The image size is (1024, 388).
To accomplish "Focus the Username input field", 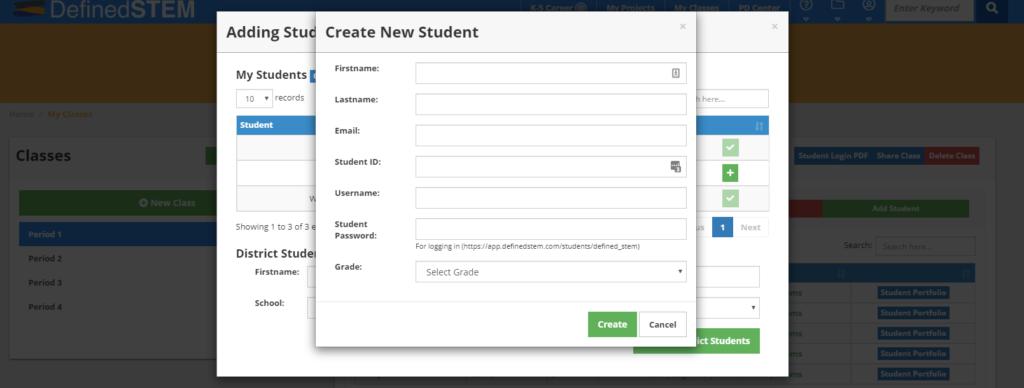I will pos(551,197).
